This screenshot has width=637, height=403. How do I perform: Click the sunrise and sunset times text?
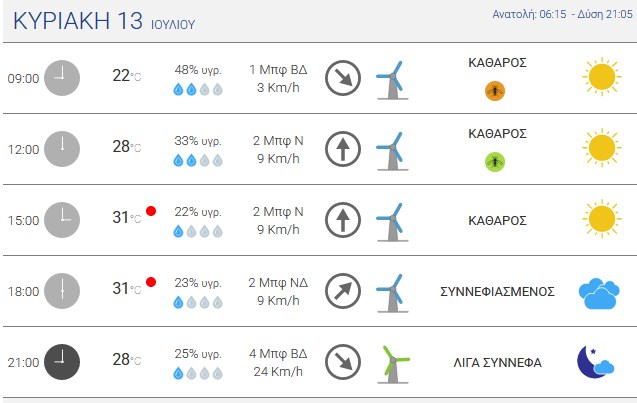[x=563, y=14]
